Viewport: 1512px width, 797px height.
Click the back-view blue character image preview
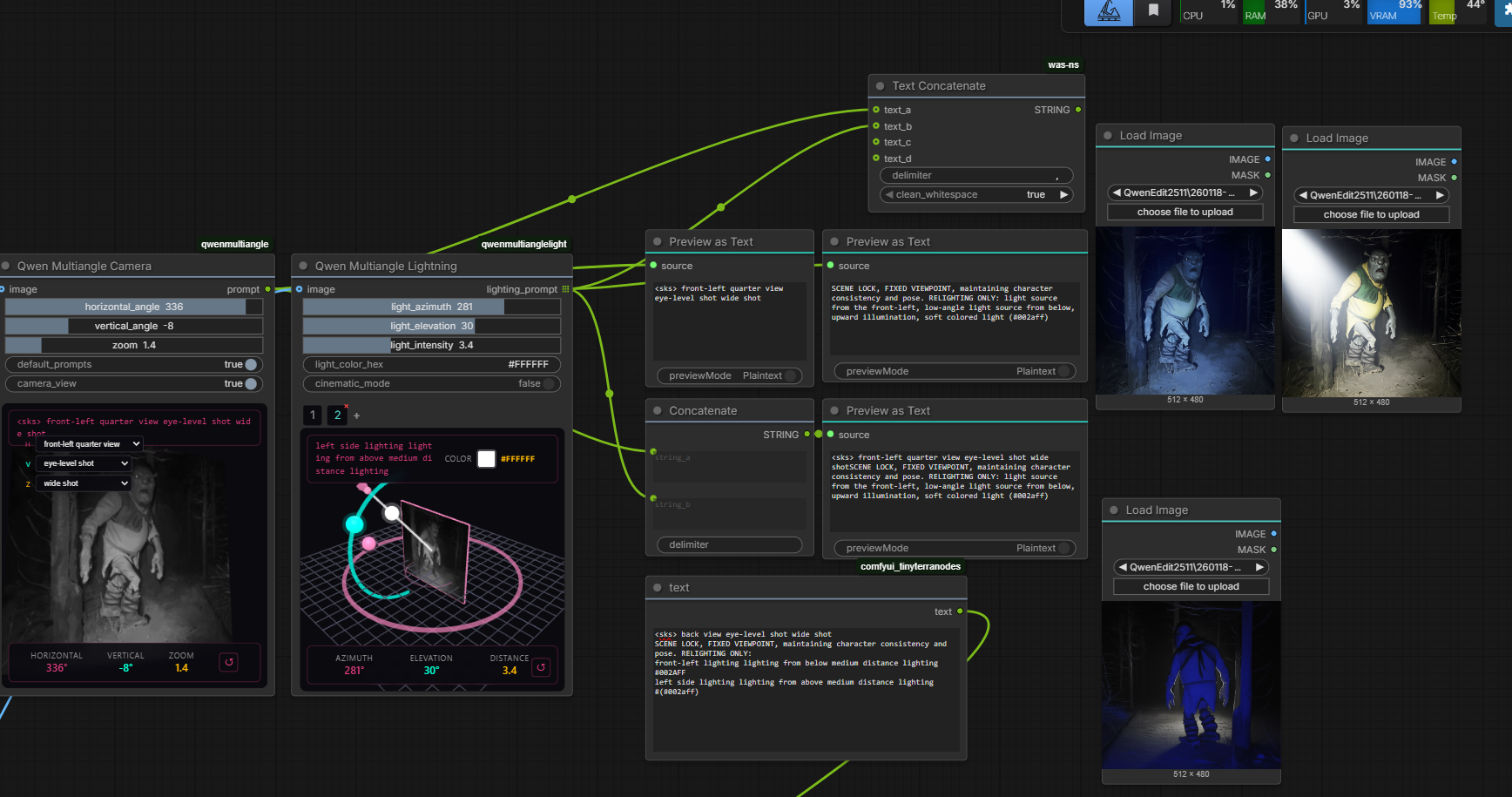coord(1191,685)
